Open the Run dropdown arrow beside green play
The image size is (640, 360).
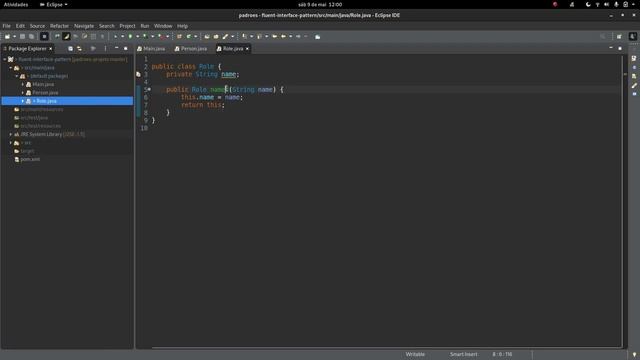[137, 37]
